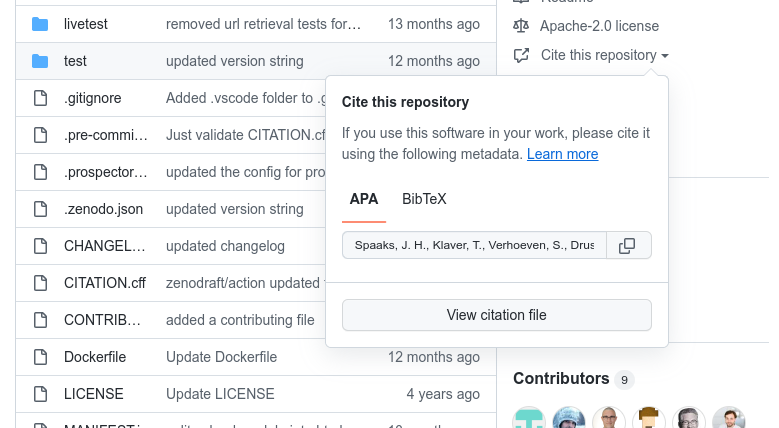
Task: Open commit 'added a contributing file'
Action: [x=240, y=320]
